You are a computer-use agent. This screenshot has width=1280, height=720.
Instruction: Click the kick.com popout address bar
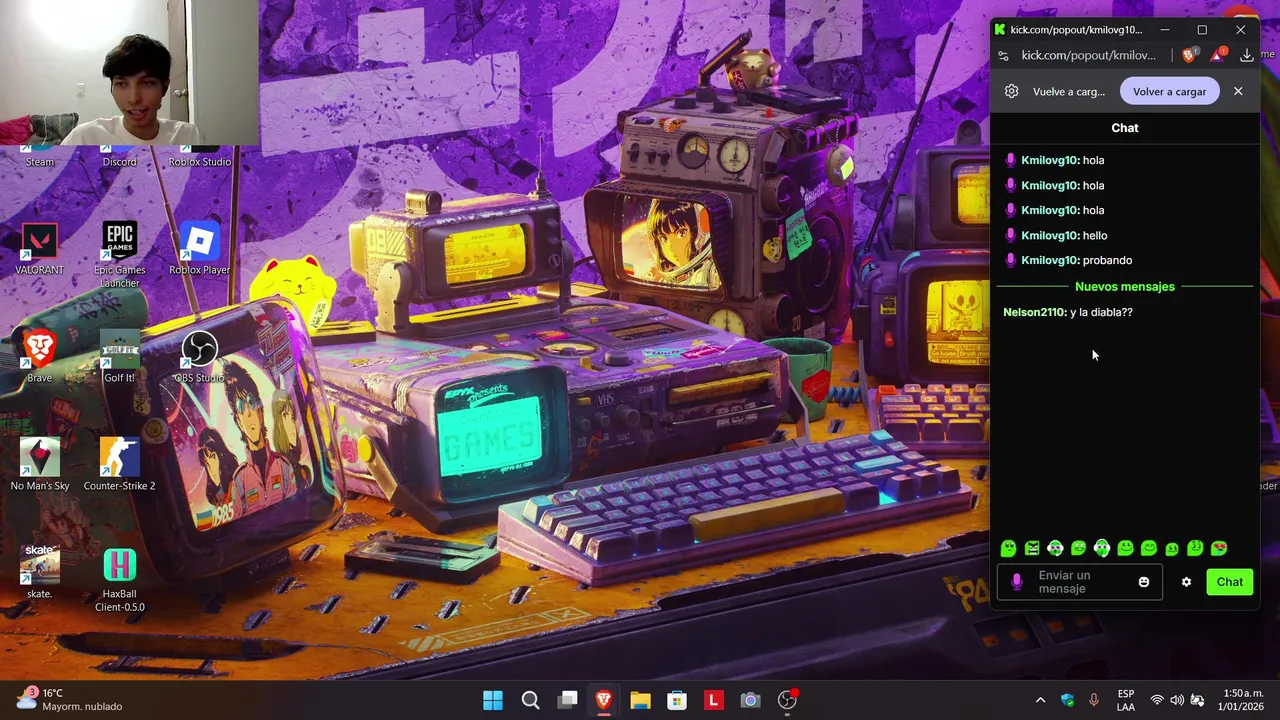pyautogui.click(x=1088, y=55)
